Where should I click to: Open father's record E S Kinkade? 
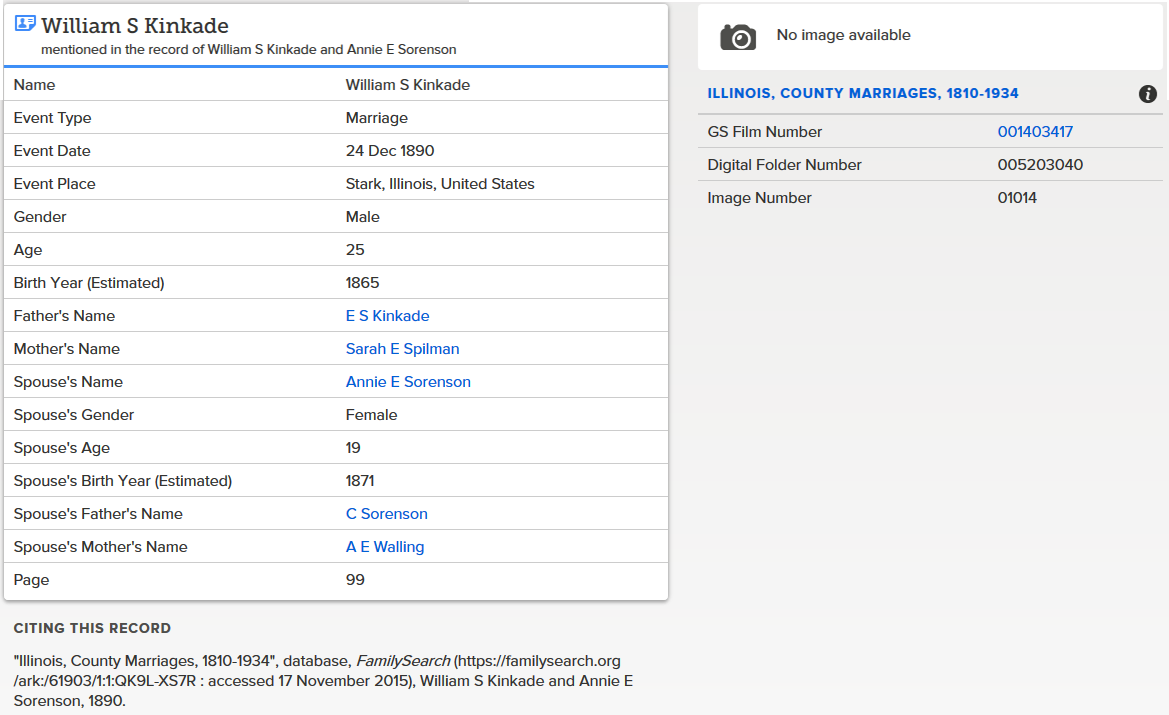(x=387, y=316)
